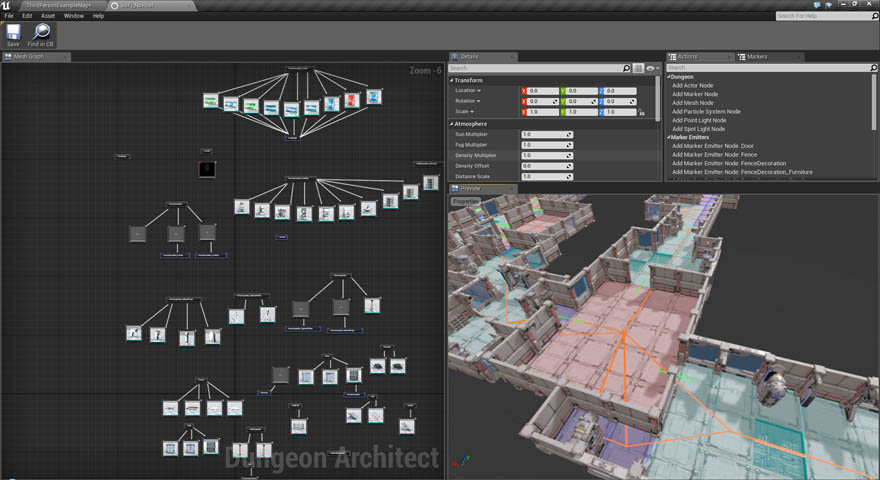Click the Save toolbar icon
This screenshot has width=880, height=480.
pos(13,33)
